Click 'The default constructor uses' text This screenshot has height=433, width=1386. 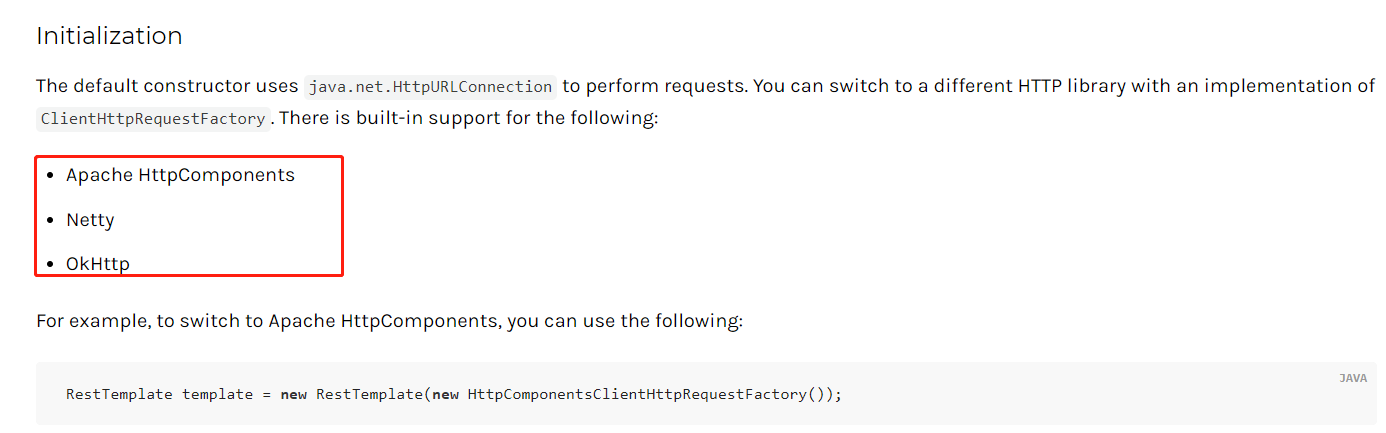pyautogui.click(x=167, y=86)
